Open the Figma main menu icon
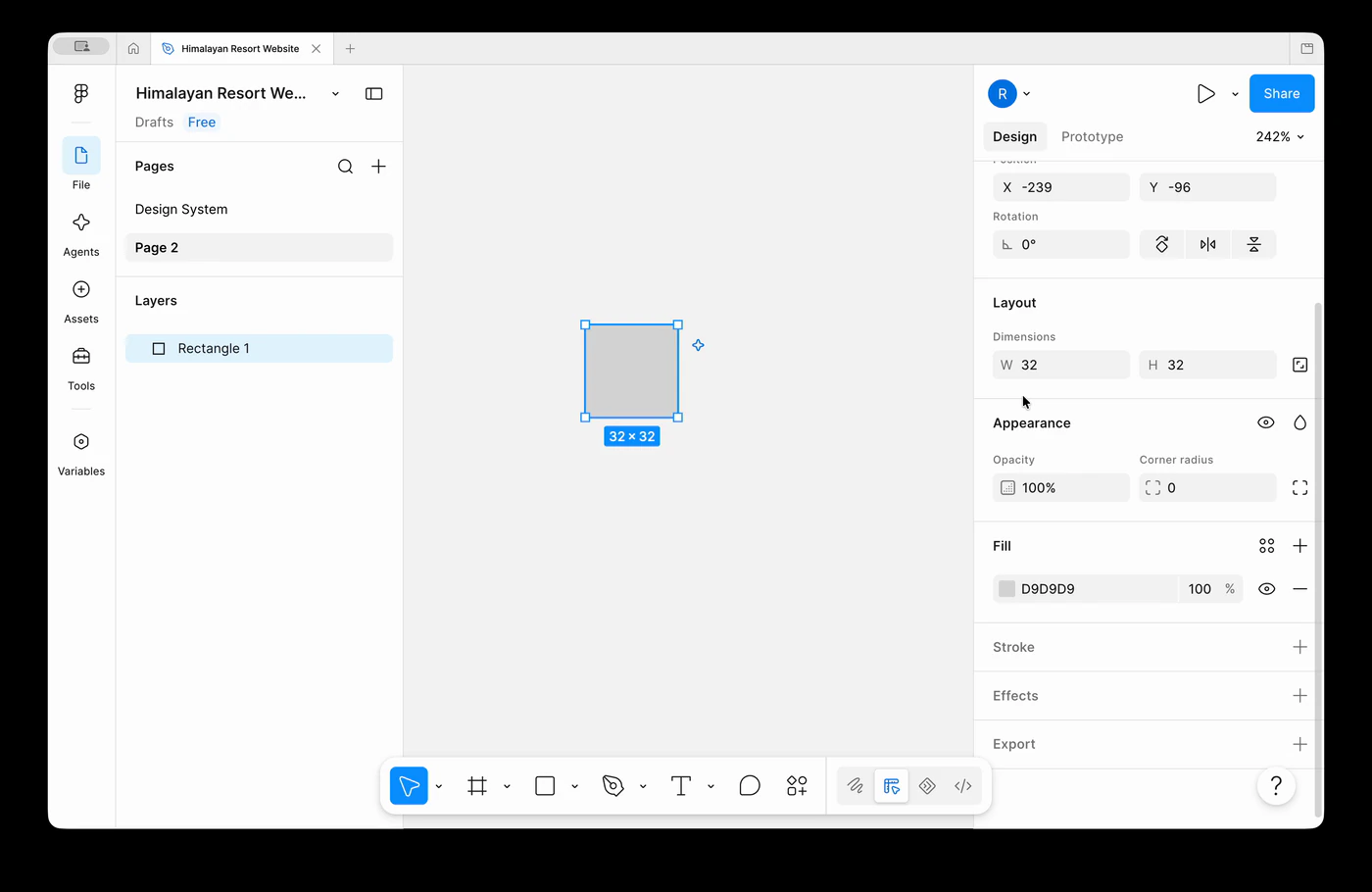The width and height of the screenshot is (1372, 892). pyautogui.click(x=81, y=93)
